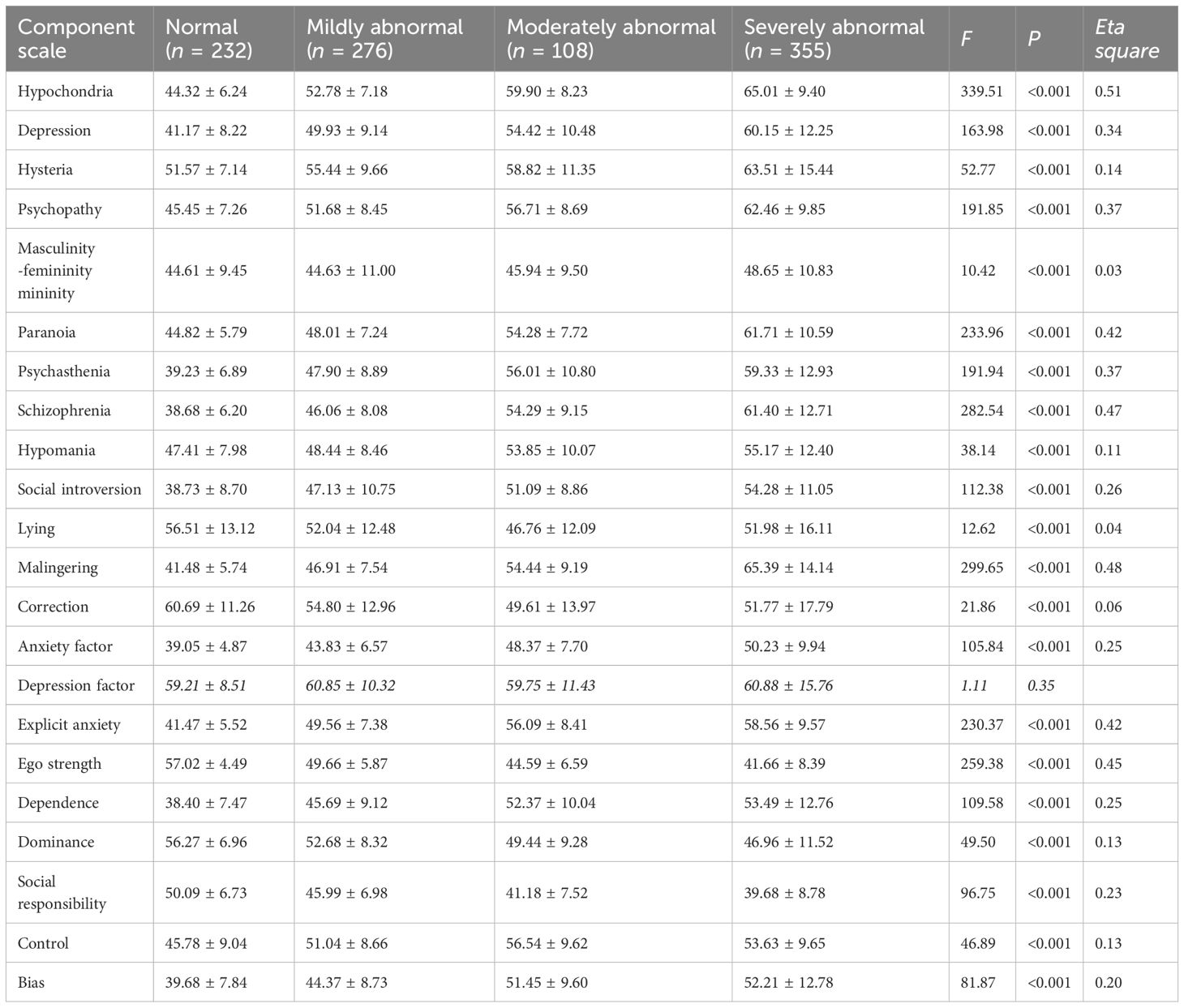Select the Bias row label
Image resolution: width=1184 pixels, height=1008 pixels.
pyautogui.click(x=32, y=983)
